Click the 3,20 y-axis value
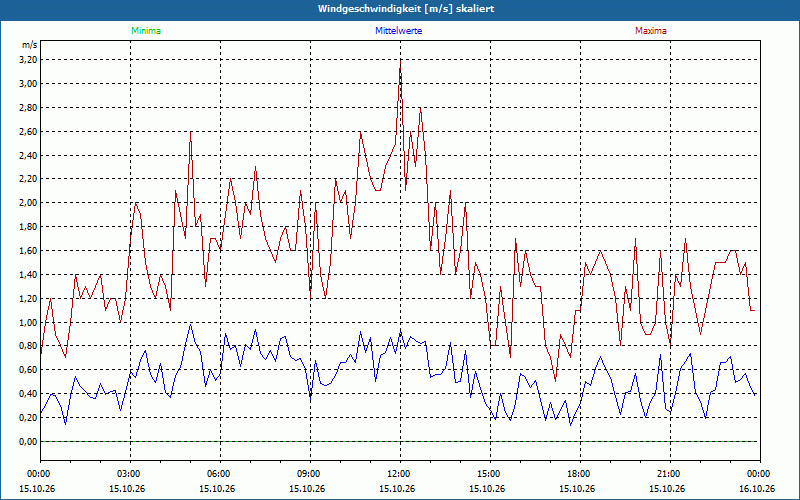This screenshot has width=800, height=500. click(28, 60)
